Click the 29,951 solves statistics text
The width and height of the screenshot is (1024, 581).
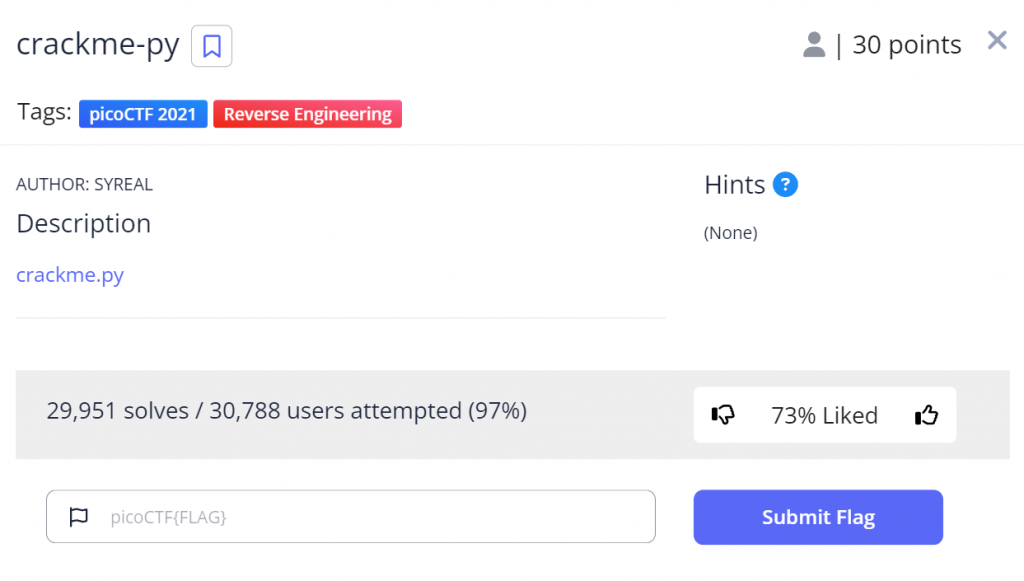point(286,410)
